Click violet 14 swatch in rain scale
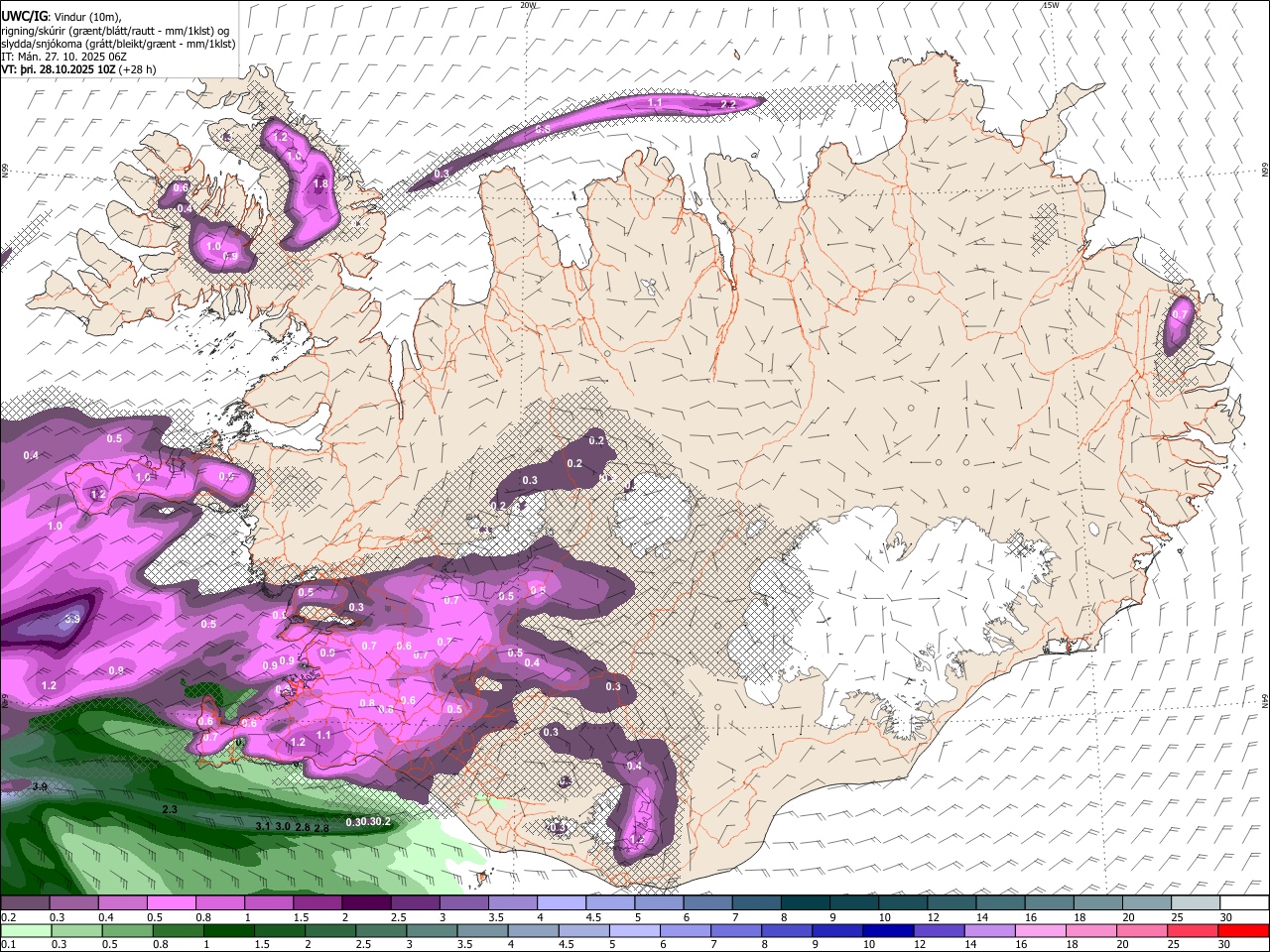This screenshot has height=952, width=1270. click(x=989, y=930)
